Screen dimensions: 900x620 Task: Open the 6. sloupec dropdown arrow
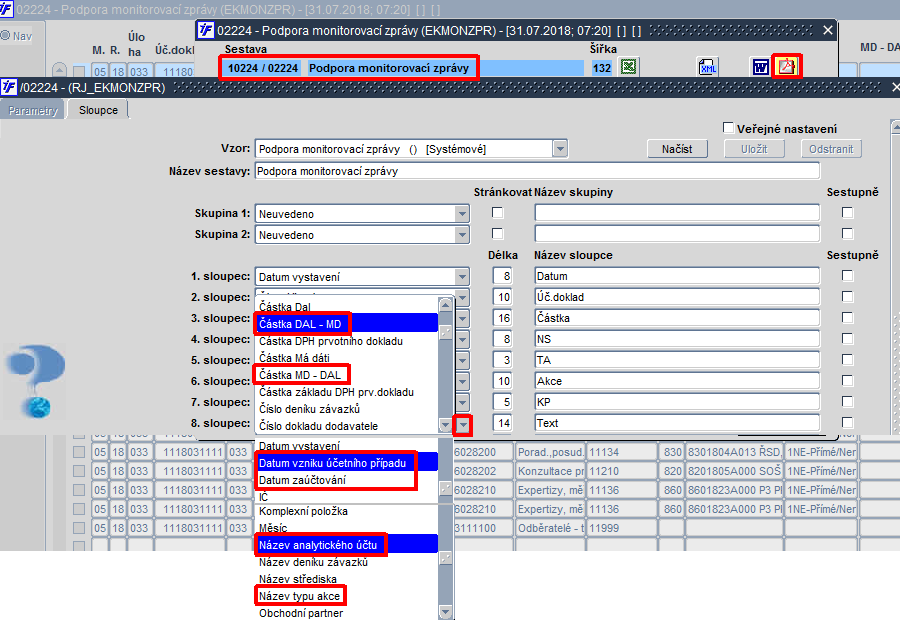pyautogui.click(x=462, y=382)
